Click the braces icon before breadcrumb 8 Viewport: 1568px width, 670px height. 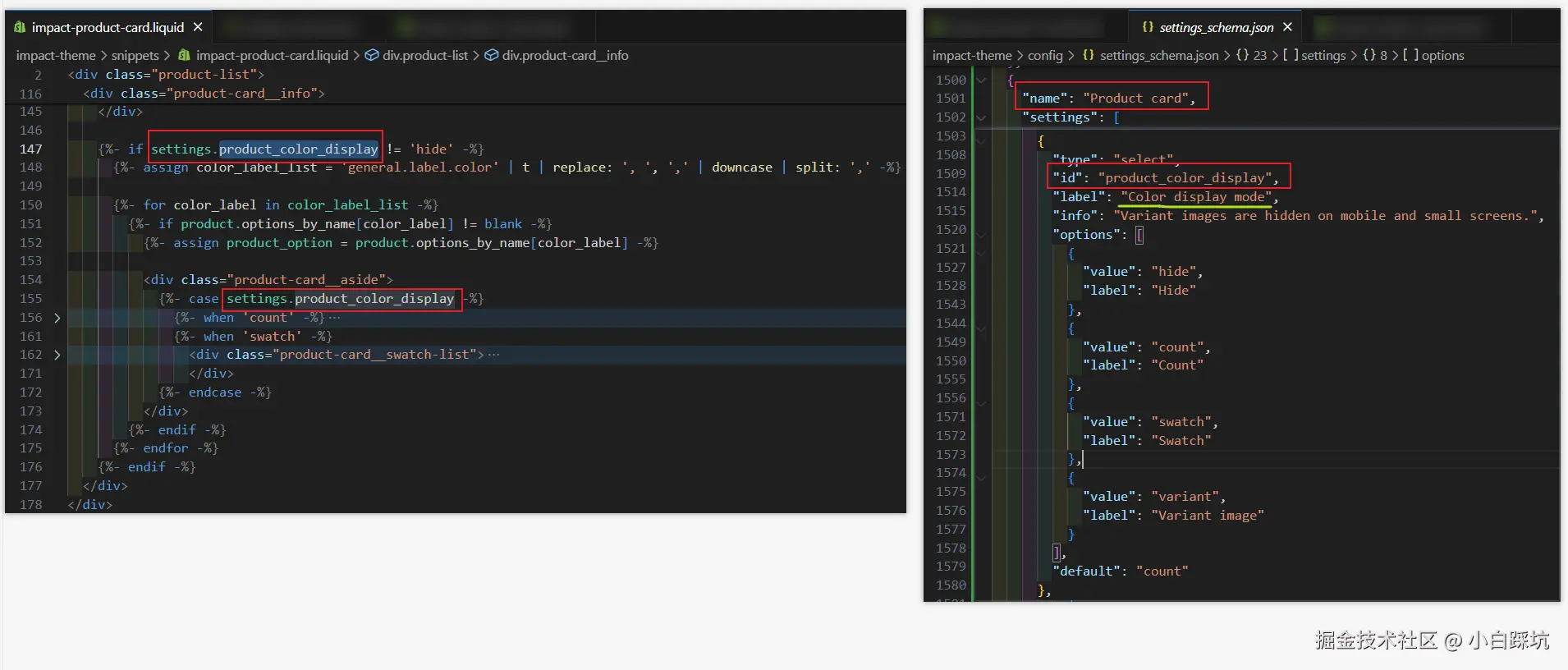pyautogui.click(x=1369, y=55)
